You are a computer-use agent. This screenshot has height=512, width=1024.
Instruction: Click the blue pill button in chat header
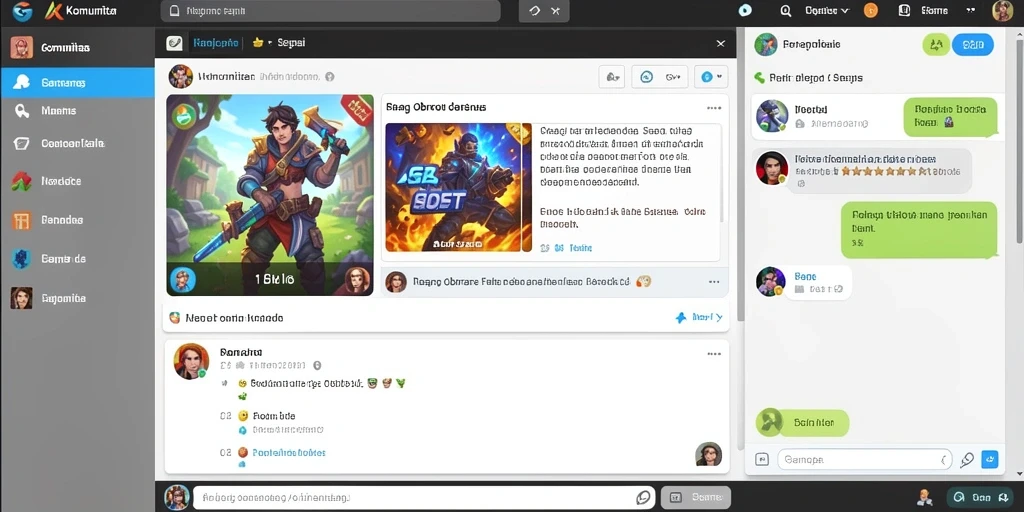973,44
